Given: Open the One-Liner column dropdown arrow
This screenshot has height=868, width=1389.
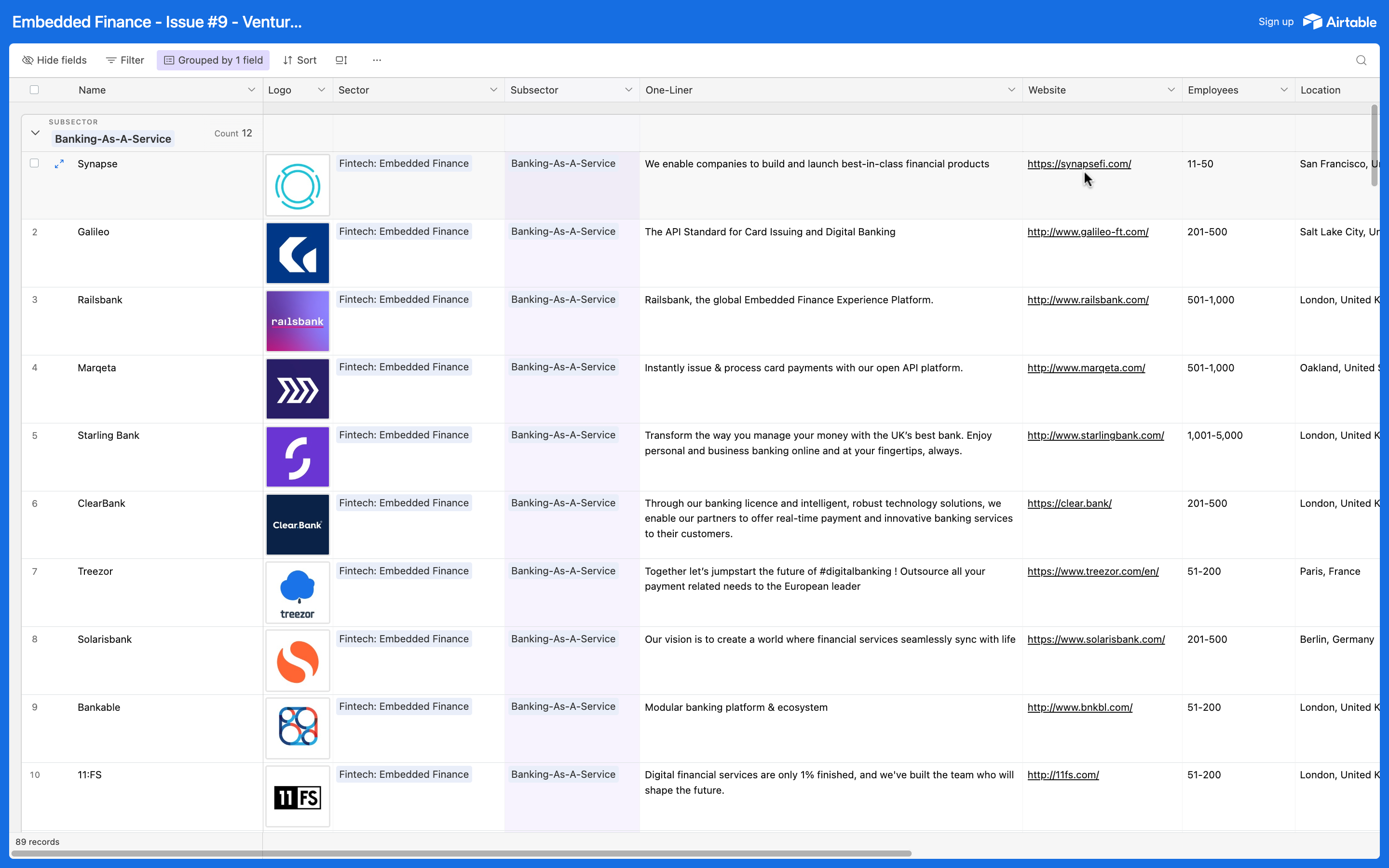Looking at the screenshot, I should click(1011, 90).
